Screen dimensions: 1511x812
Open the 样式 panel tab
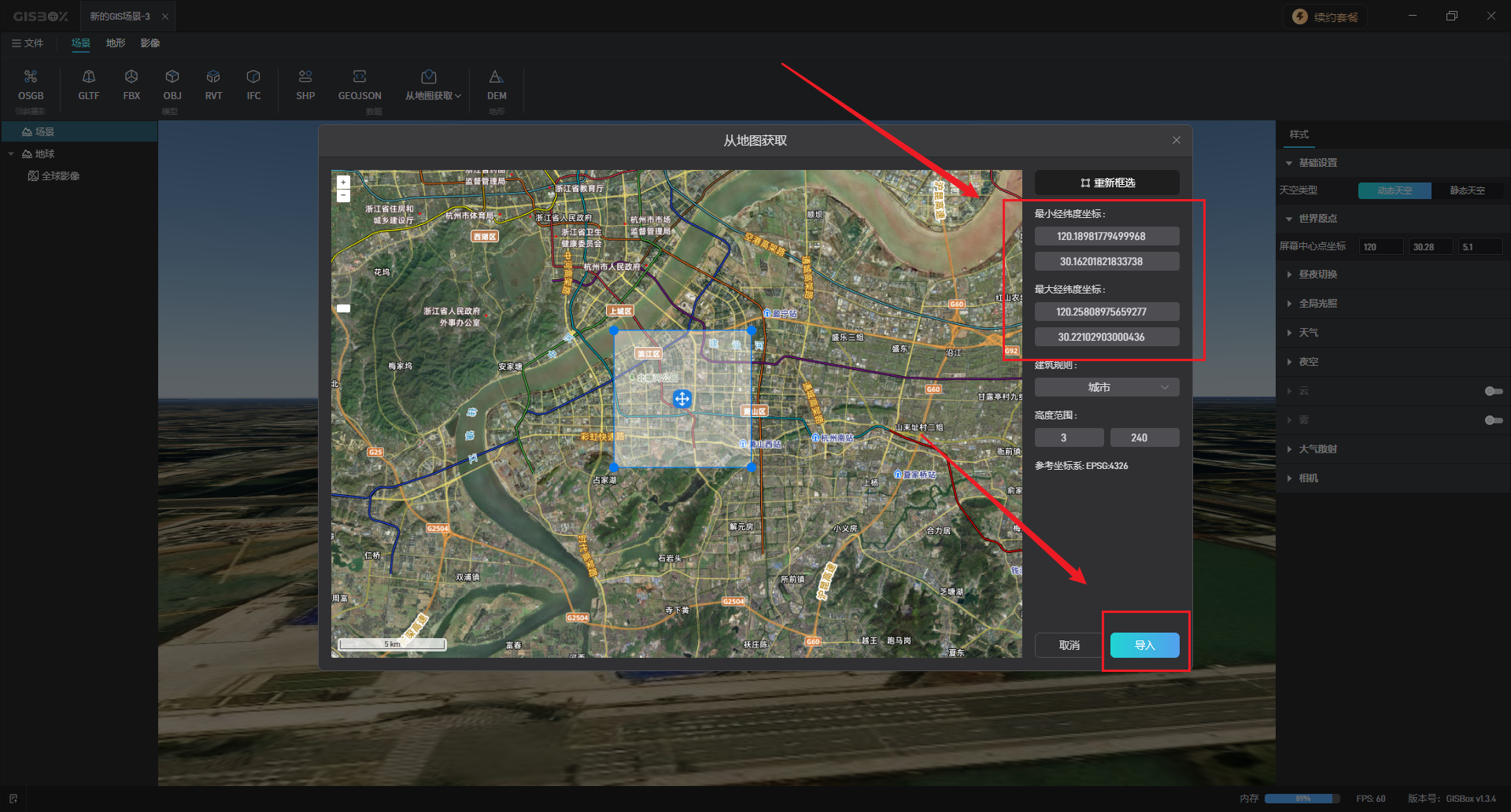point(1299,135)
